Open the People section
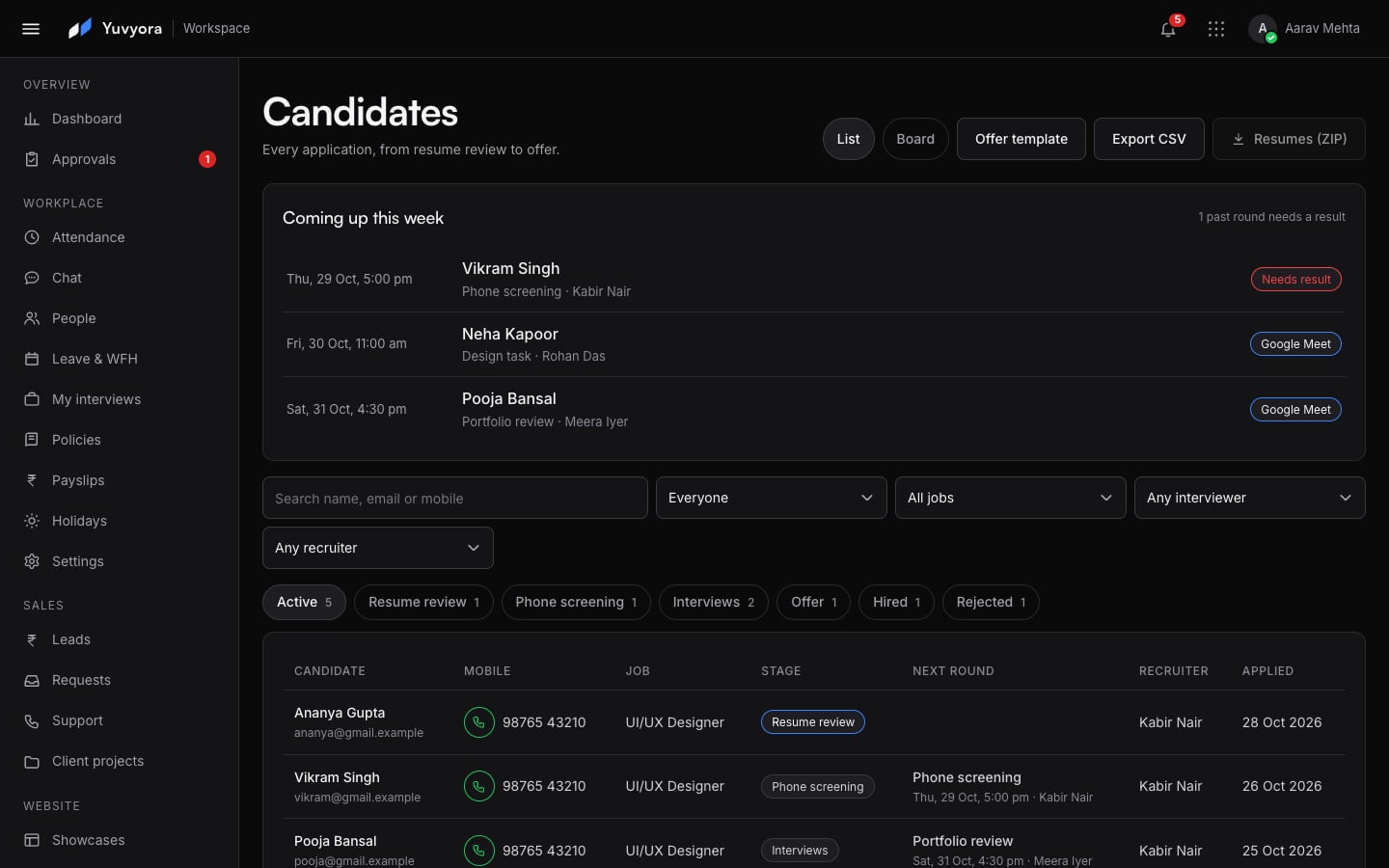The width and height of the screenshot is (1389, 868). coord(120,318)
